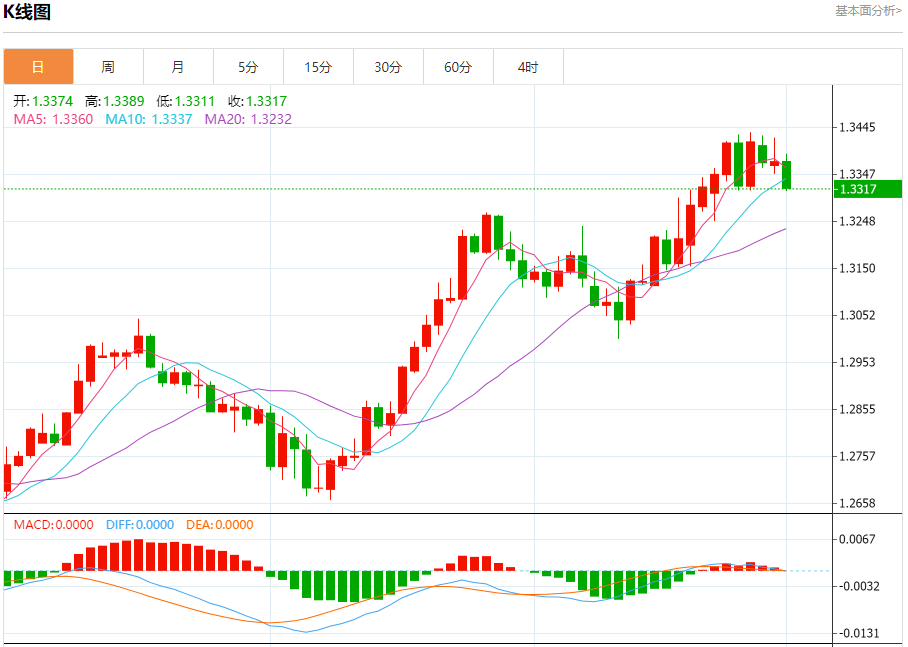
Task: Open the 30分 interval tab
Action: (389, 67)
